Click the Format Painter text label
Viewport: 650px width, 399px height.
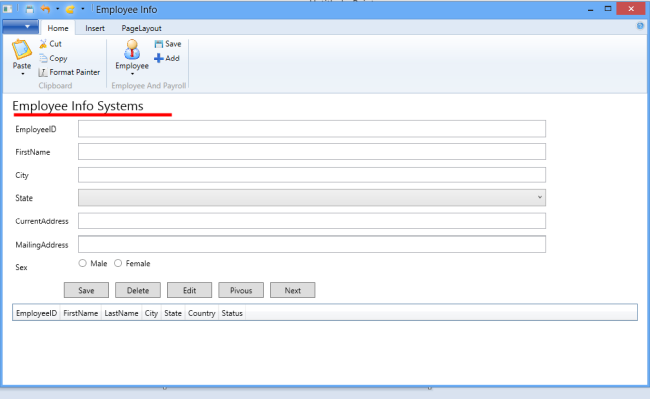coord(75,72)
